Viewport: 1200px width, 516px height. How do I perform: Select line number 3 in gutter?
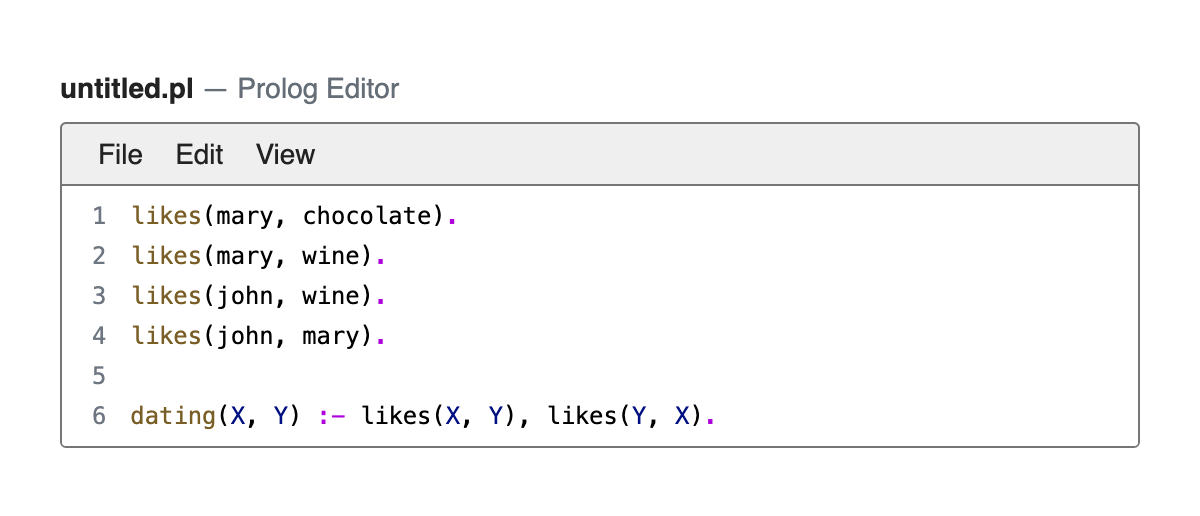click(x=98, y=295)
